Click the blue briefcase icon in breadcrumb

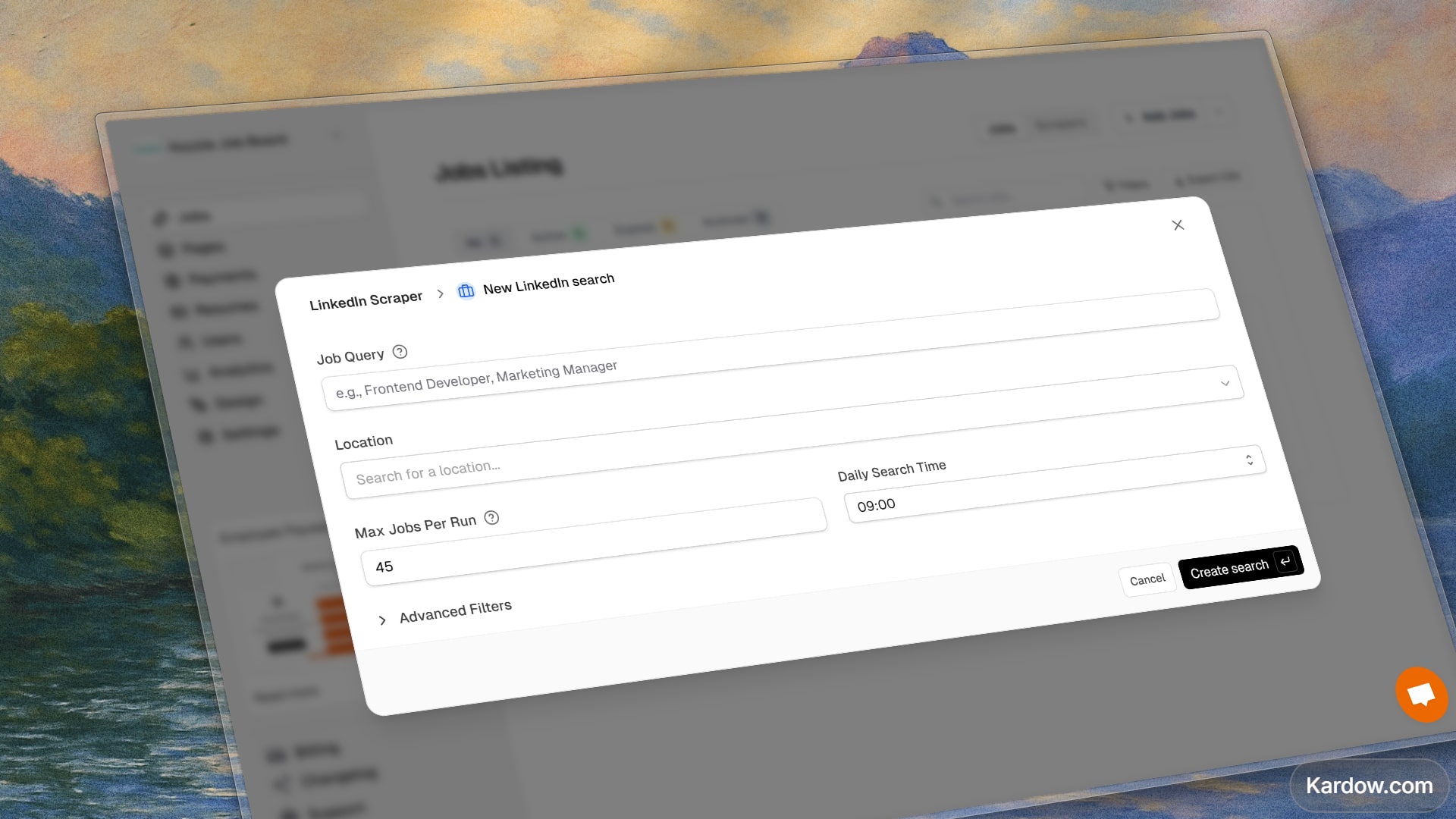(466, 291)
